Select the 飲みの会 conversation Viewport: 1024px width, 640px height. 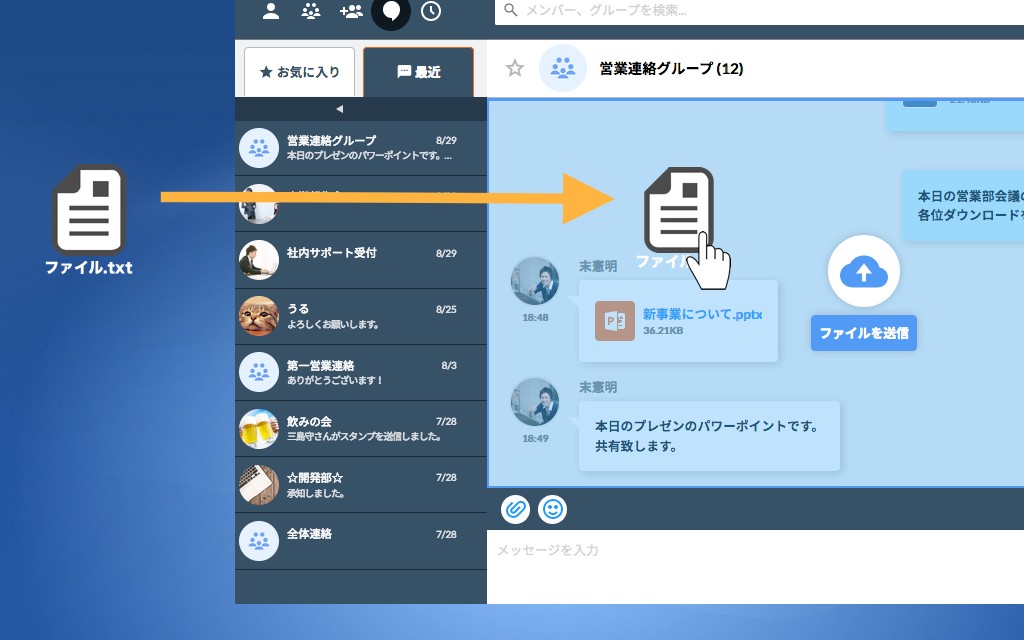(x=360, y=428)
